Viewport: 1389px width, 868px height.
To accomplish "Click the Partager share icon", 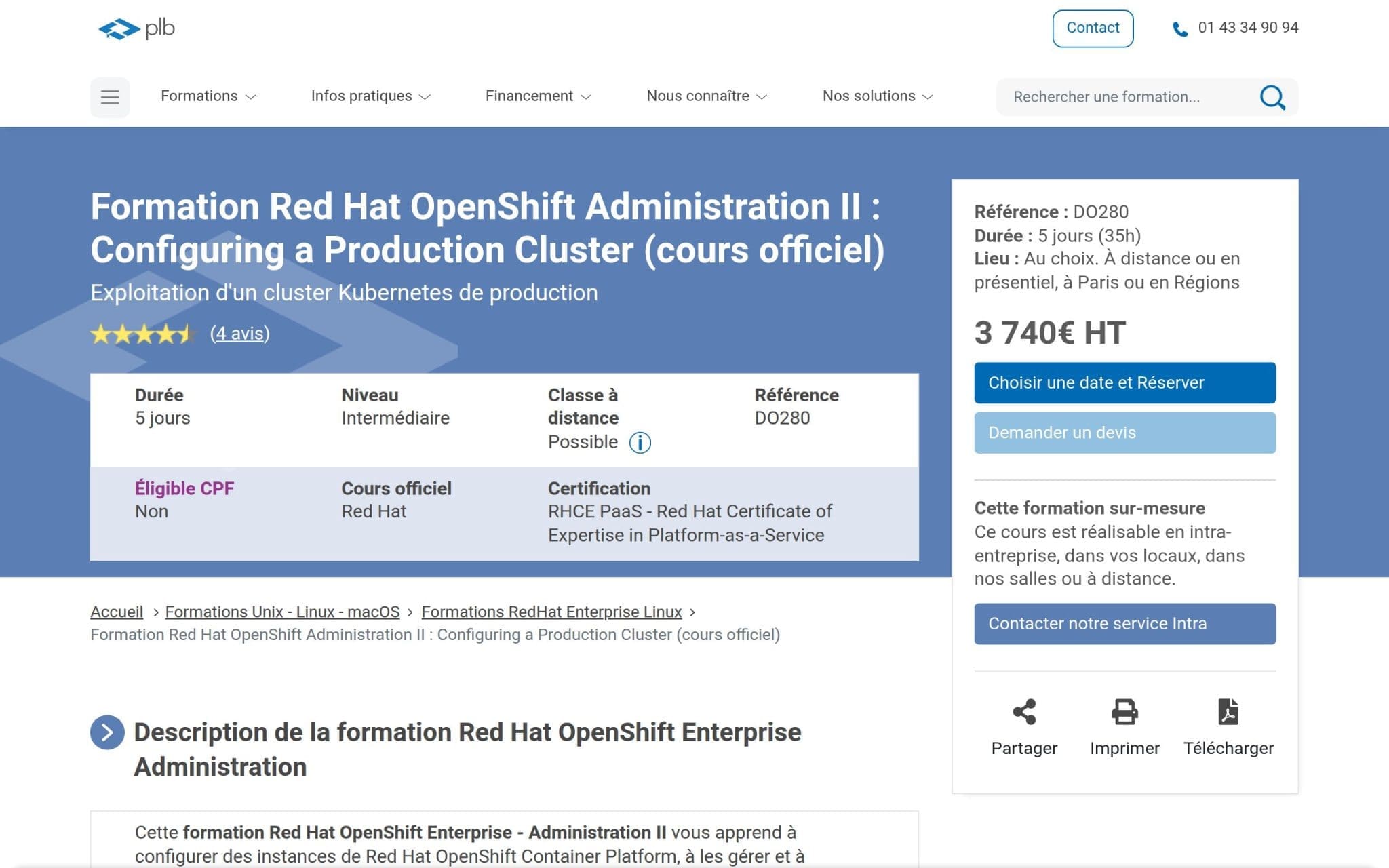I will tap(1024, 712).
